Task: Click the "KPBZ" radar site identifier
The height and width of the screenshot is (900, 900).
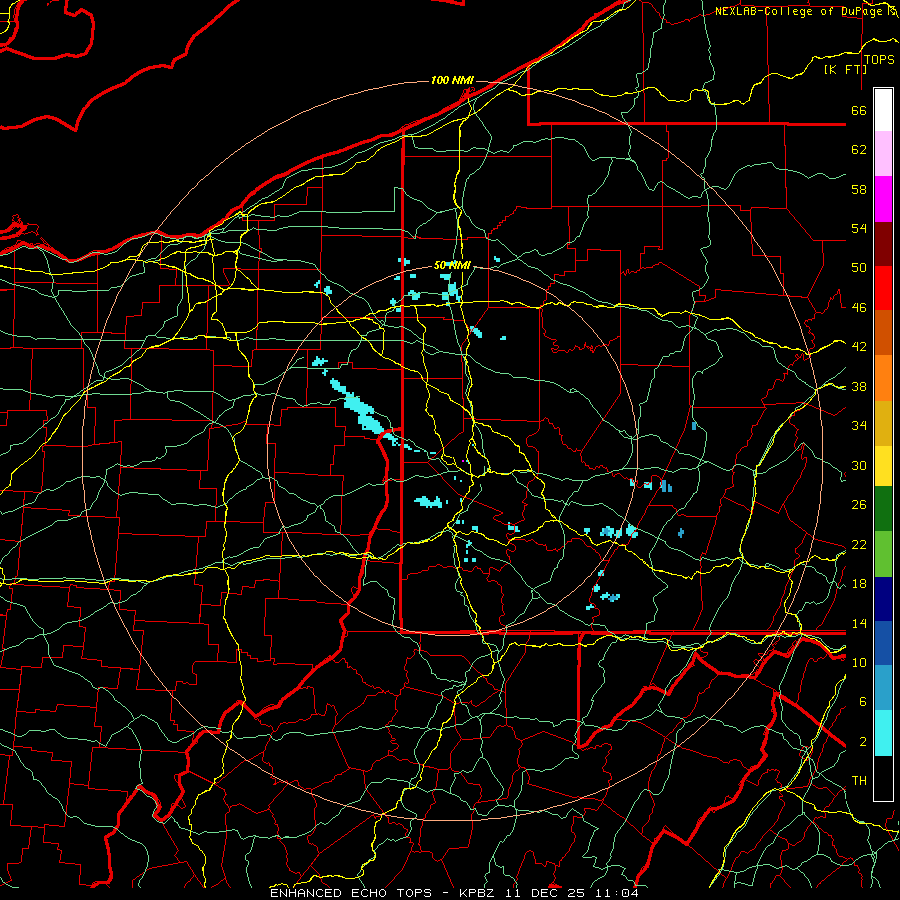Action: (479, 893)
